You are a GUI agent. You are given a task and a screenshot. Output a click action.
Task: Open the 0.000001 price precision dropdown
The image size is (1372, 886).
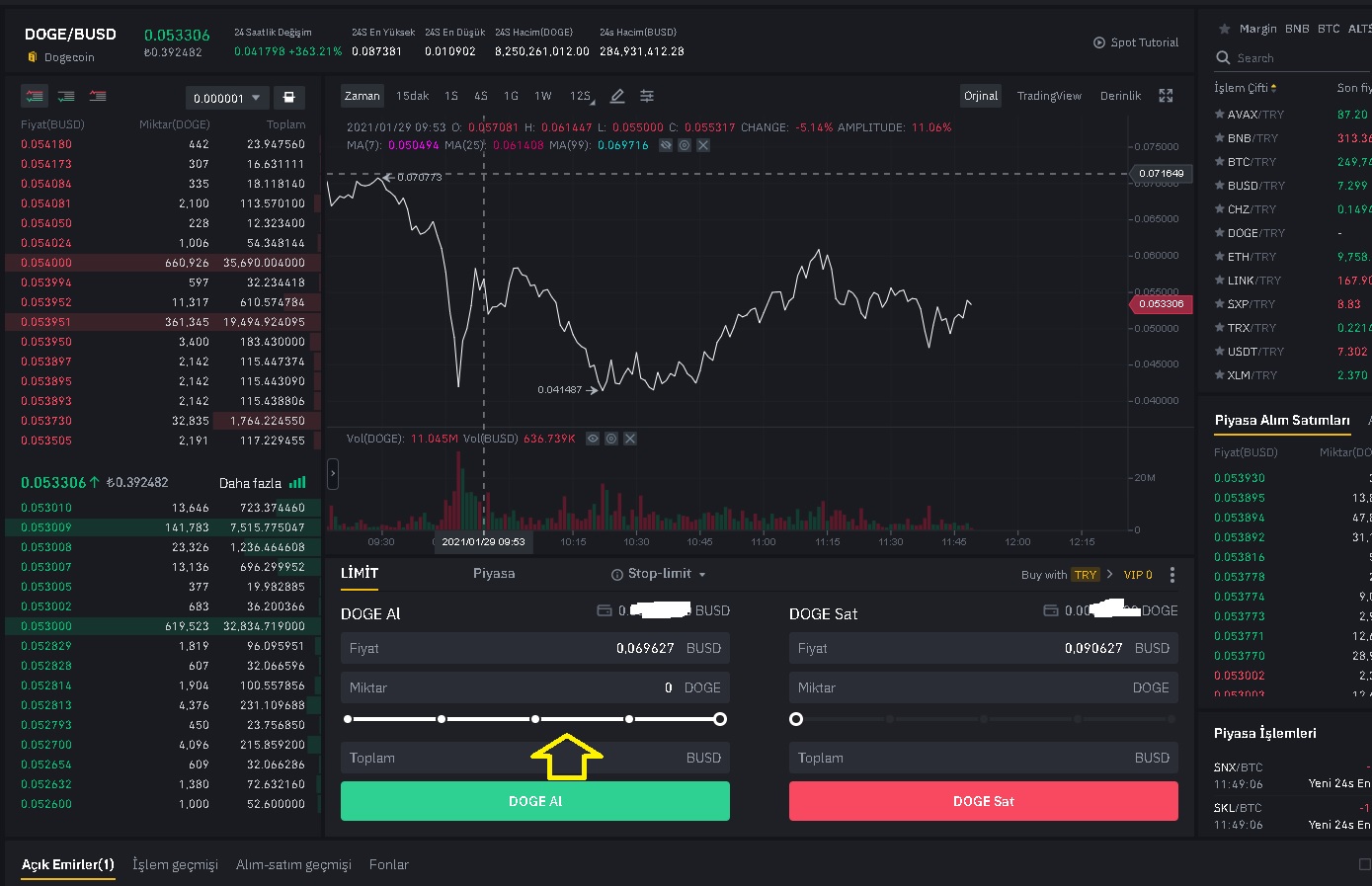point(226,98)
